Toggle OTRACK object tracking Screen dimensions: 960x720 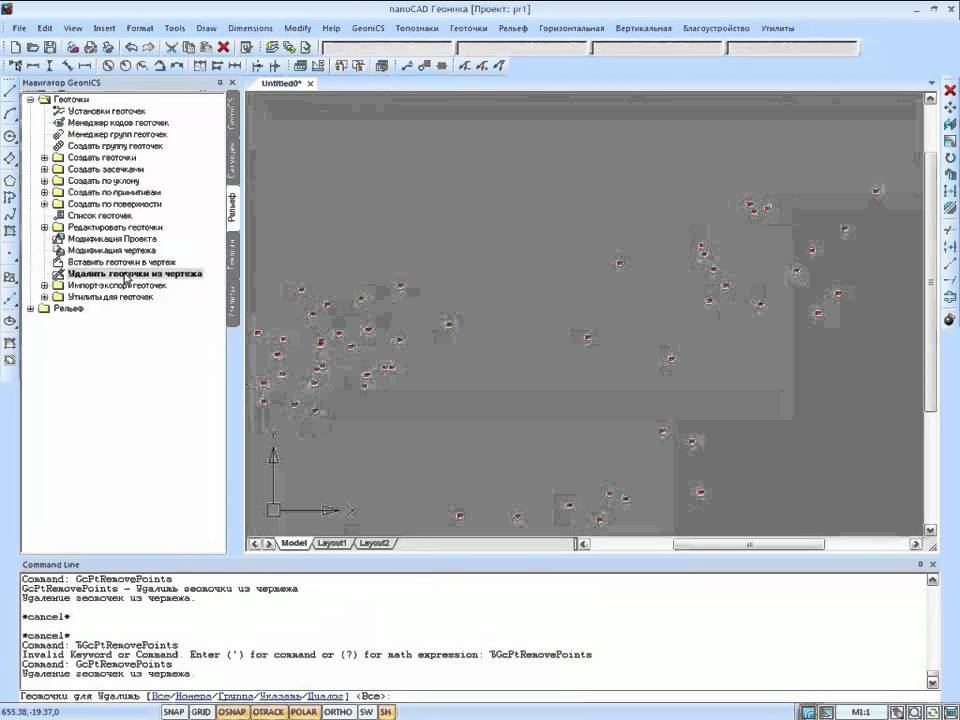268,712
